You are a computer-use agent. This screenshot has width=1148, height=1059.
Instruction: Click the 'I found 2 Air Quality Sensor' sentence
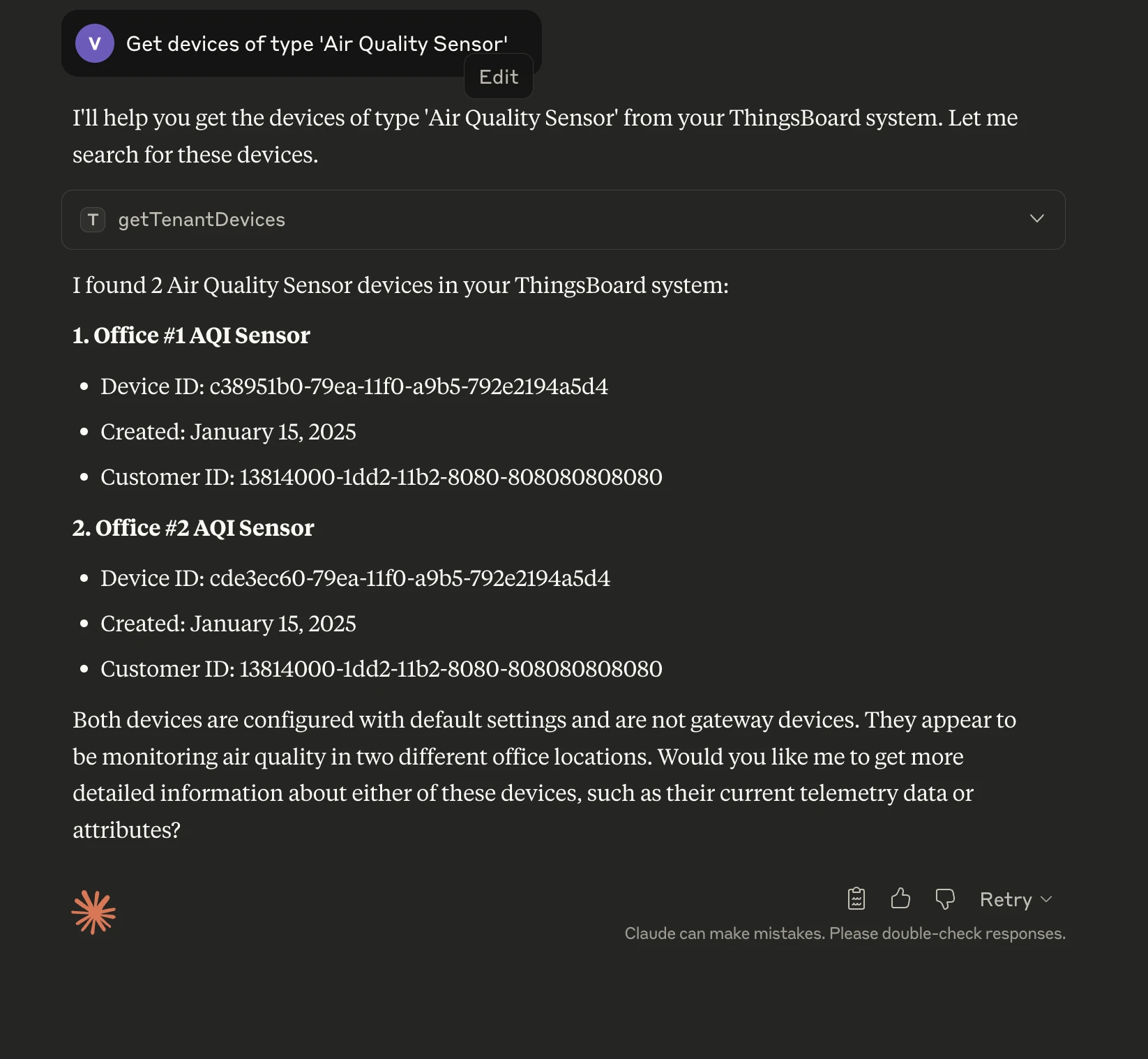coord(400,285)
